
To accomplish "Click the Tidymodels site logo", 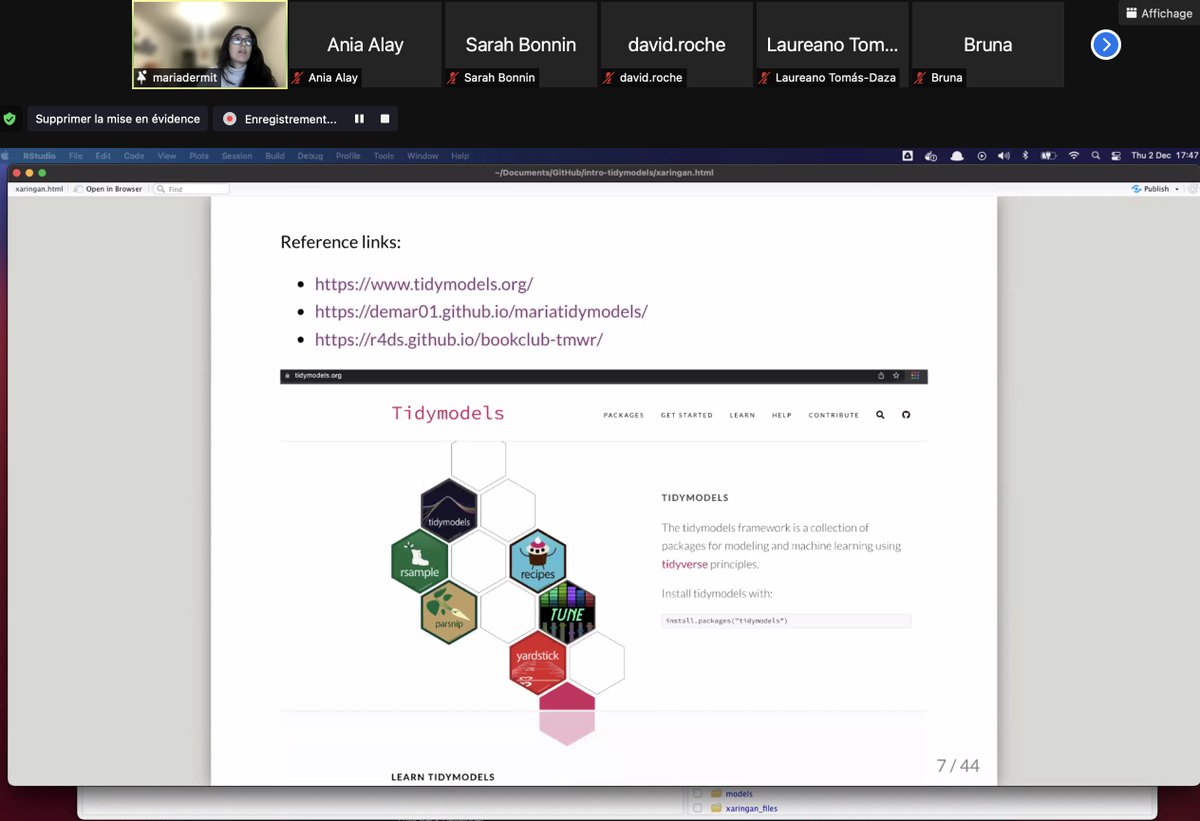I will click(x=448, y=413).
